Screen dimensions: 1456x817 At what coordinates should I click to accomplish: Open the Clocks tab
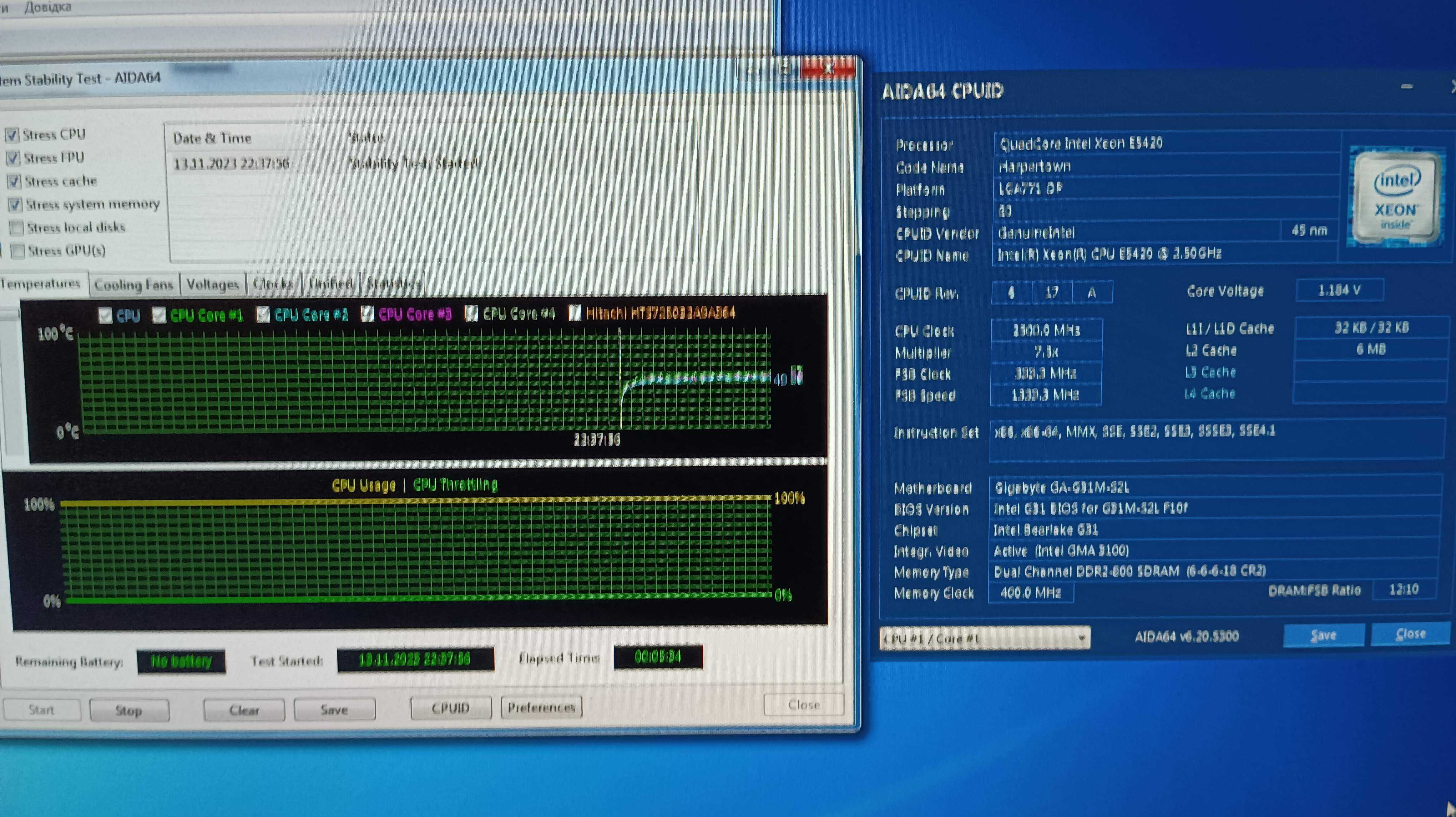click(274, 283)
